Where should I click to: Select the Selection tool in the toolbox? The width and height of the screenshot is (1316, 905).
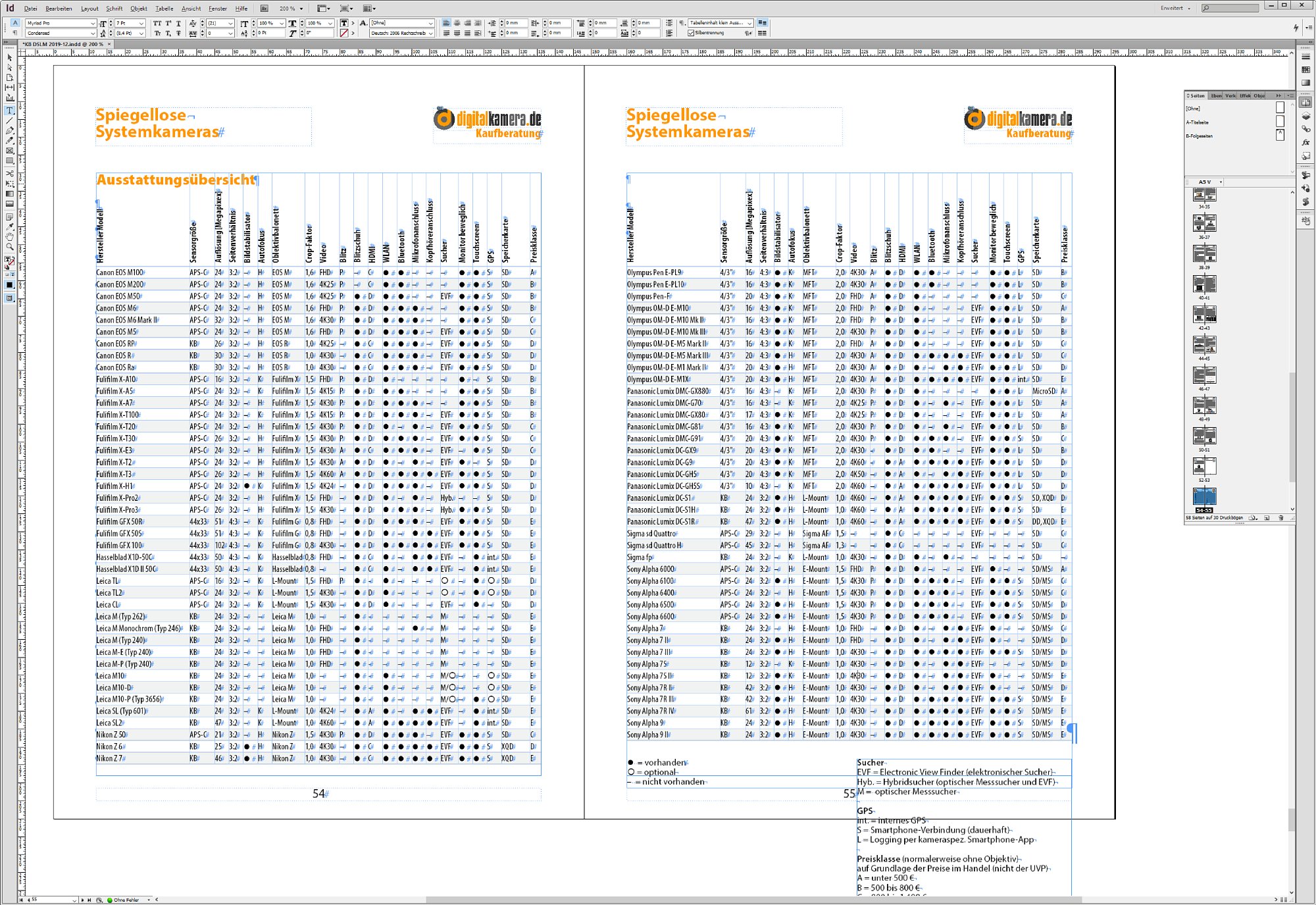9,57
